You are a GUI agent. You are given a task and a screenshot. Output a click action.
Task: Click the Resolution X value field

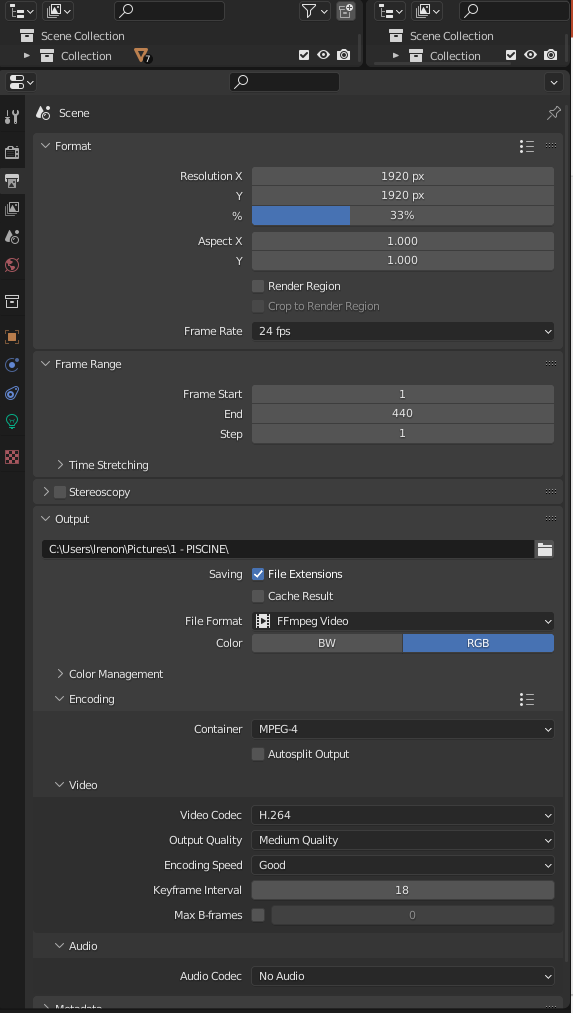click(402, 176)
